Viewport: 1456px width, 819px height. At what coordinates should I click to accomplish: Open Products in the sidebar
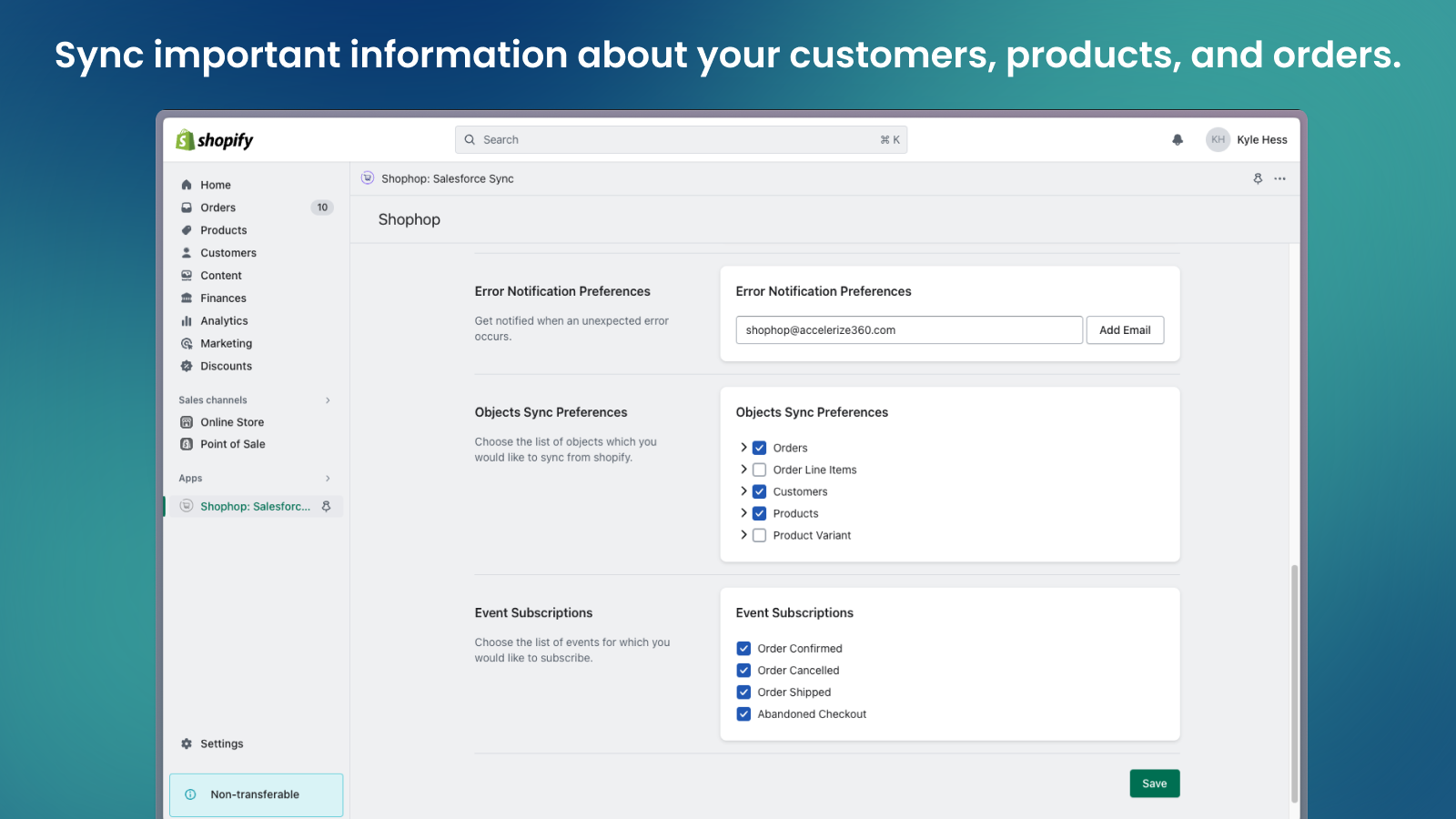(x=223, y=230)
